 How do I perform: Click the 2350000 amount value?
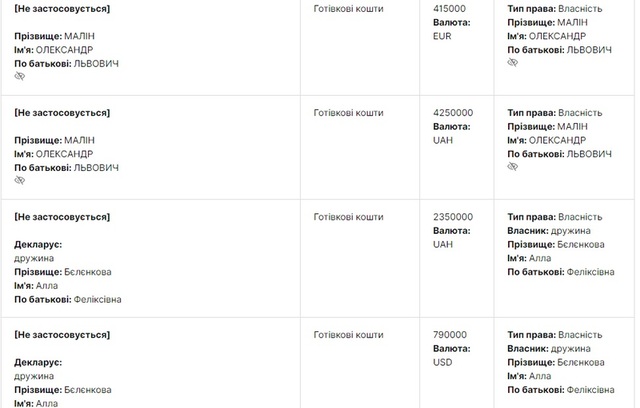[x=453, y=217]
